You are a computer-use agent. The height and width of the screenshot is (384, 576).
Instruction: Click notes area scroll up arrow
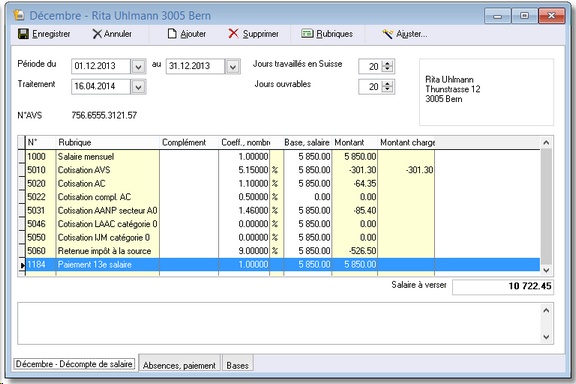click(x=546, y=311)
